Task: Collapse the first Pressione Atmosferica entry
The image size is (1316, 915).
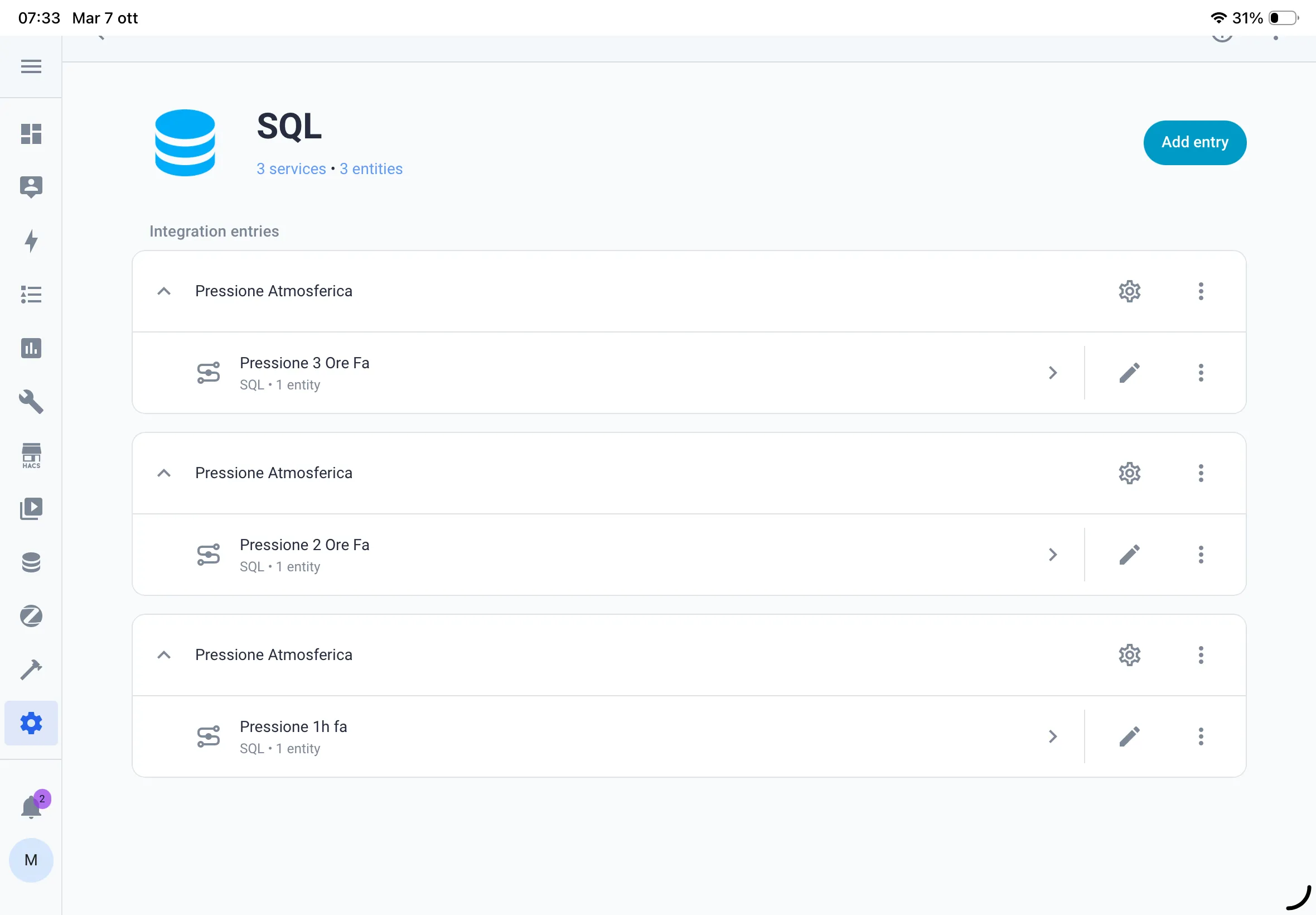Action: [164, 291]
